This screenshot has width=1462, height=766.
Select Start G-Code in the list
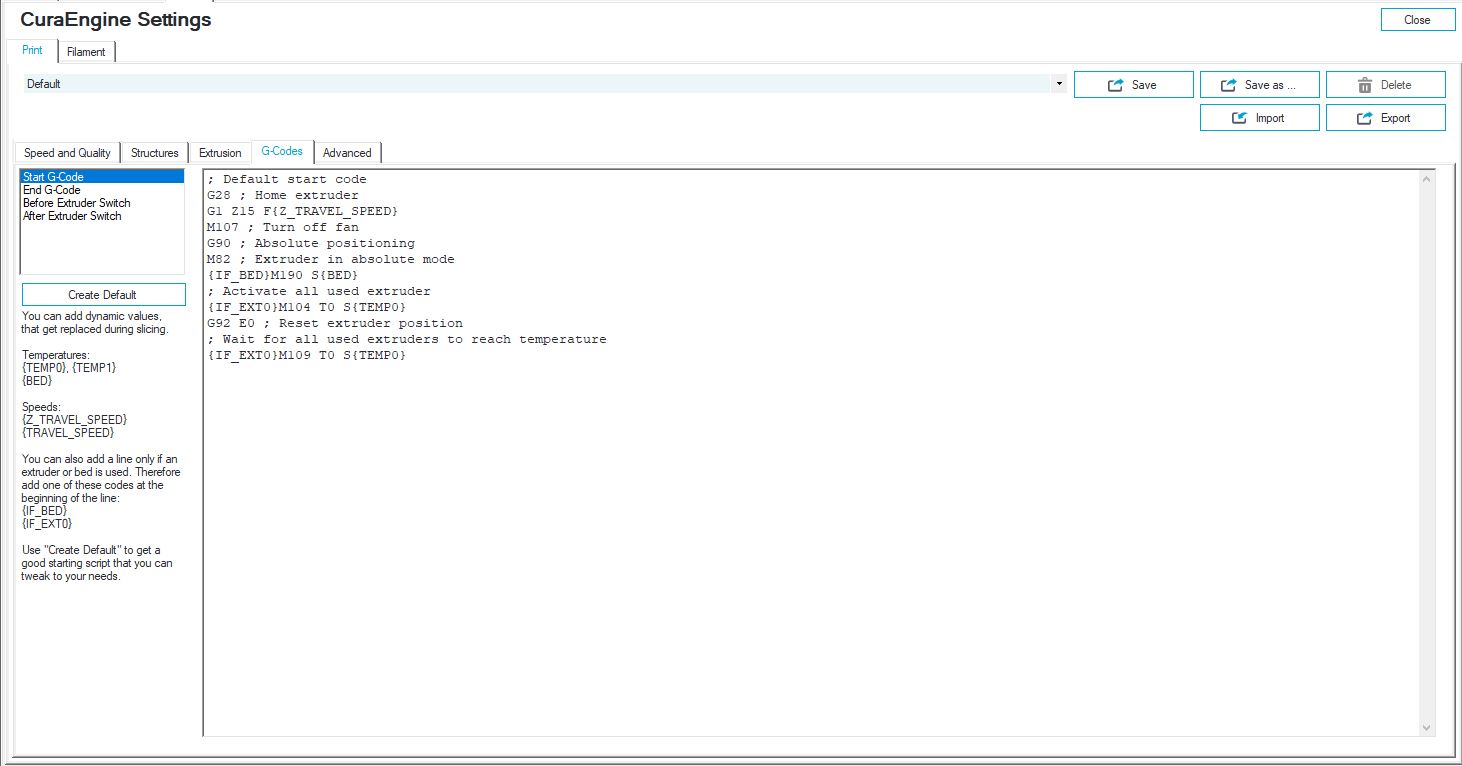[102, 177]
